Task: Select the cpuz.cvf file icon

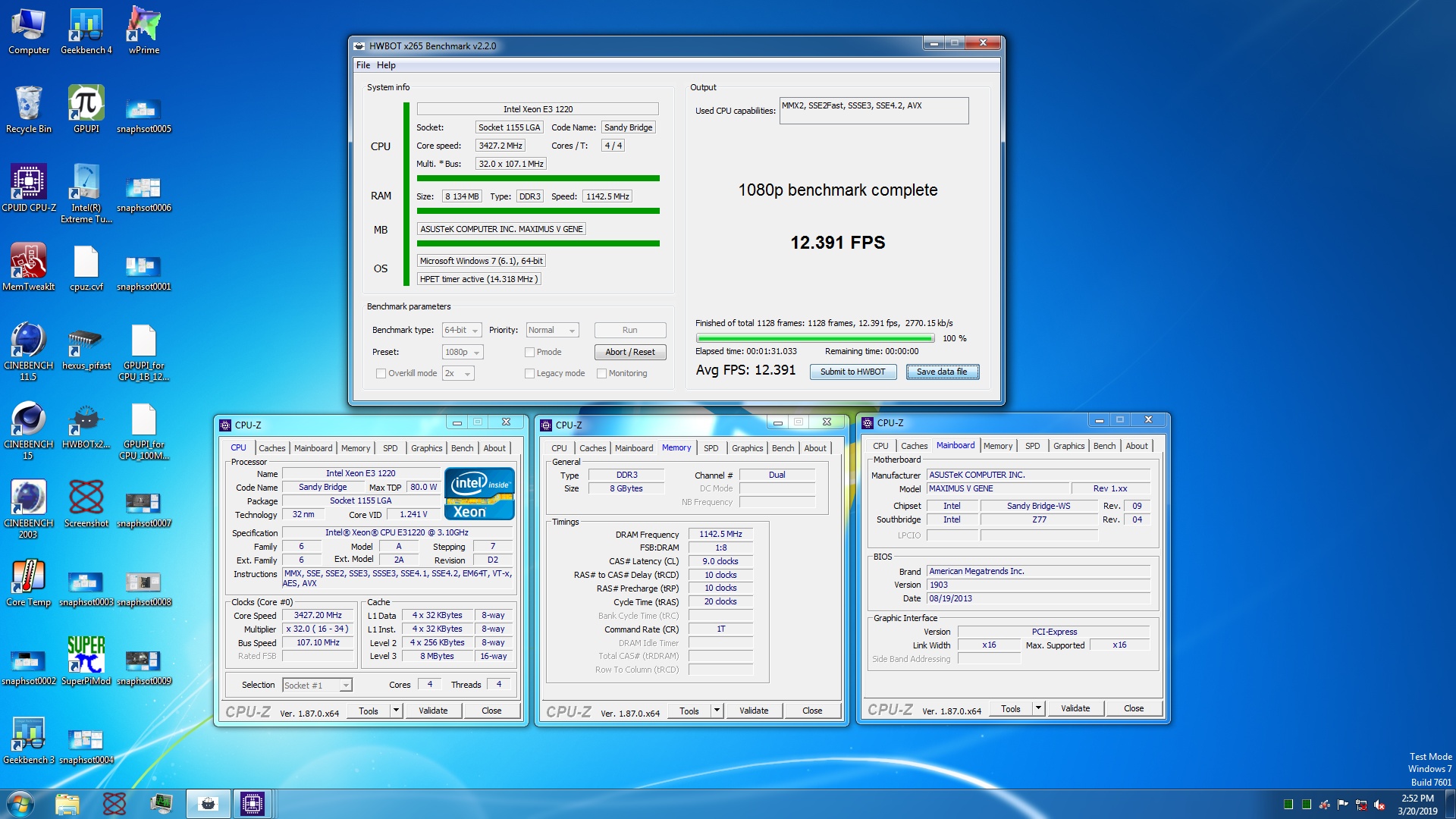Action: pos(86,268)
